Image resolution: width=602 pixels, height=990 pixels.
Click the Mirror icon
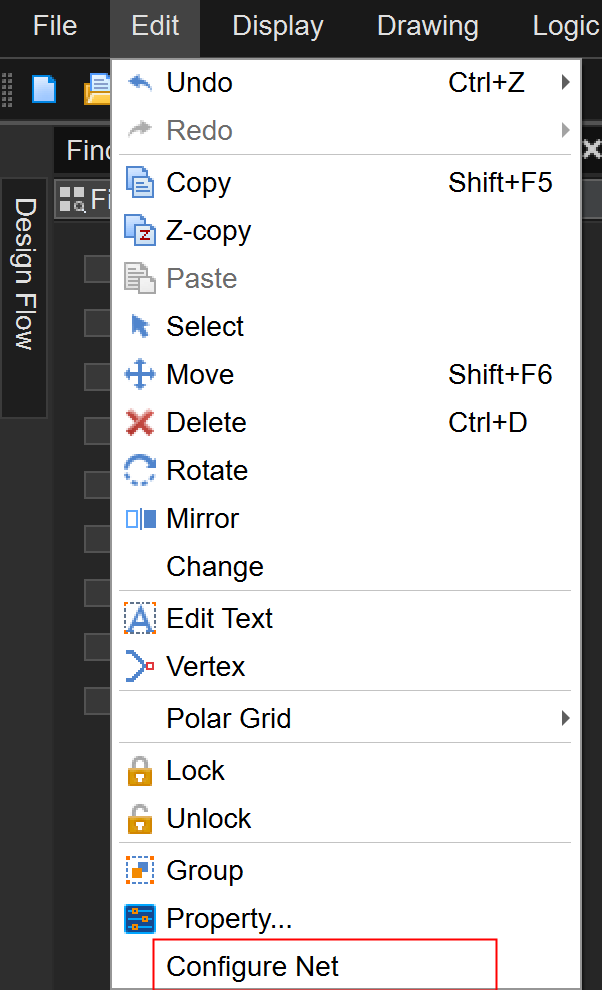point(140,519)
